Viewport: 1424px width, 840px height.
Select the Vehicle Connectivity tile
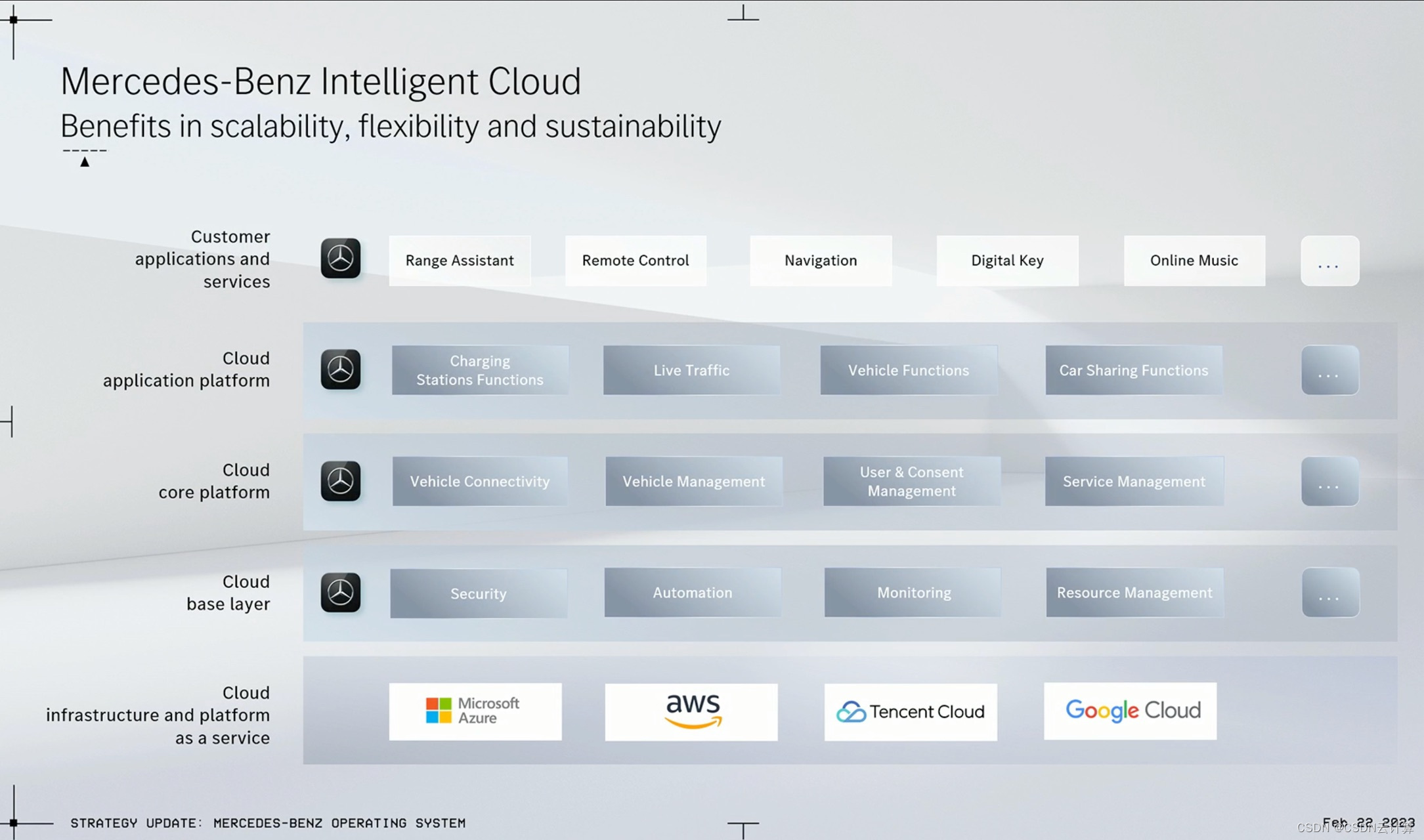[479, 481]
